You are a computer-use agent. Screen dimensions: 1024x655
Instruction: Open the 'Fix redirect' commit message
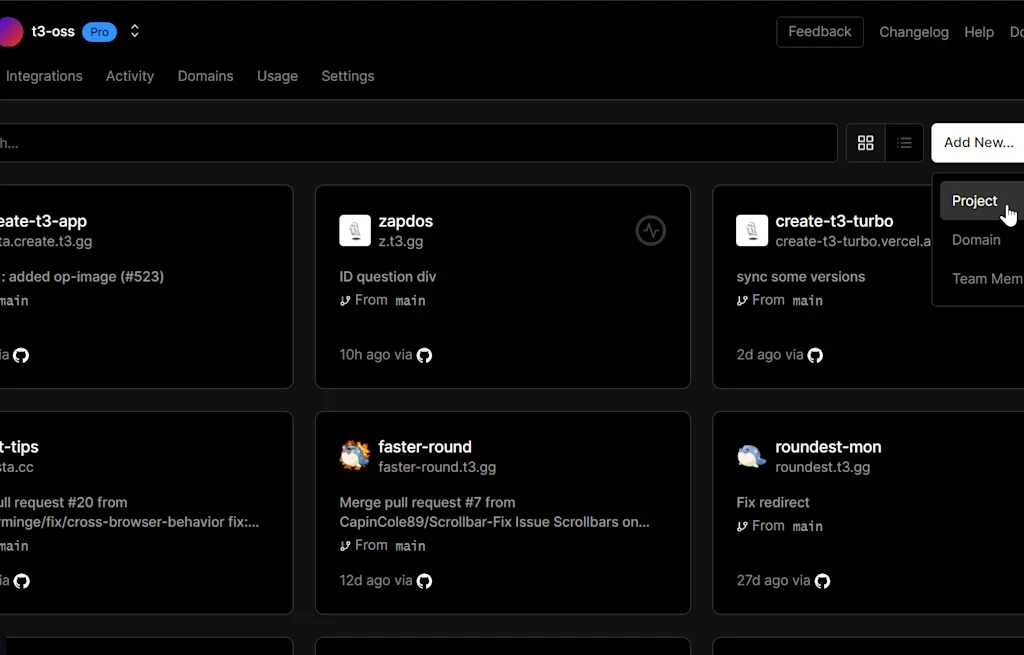click(773, 502)
